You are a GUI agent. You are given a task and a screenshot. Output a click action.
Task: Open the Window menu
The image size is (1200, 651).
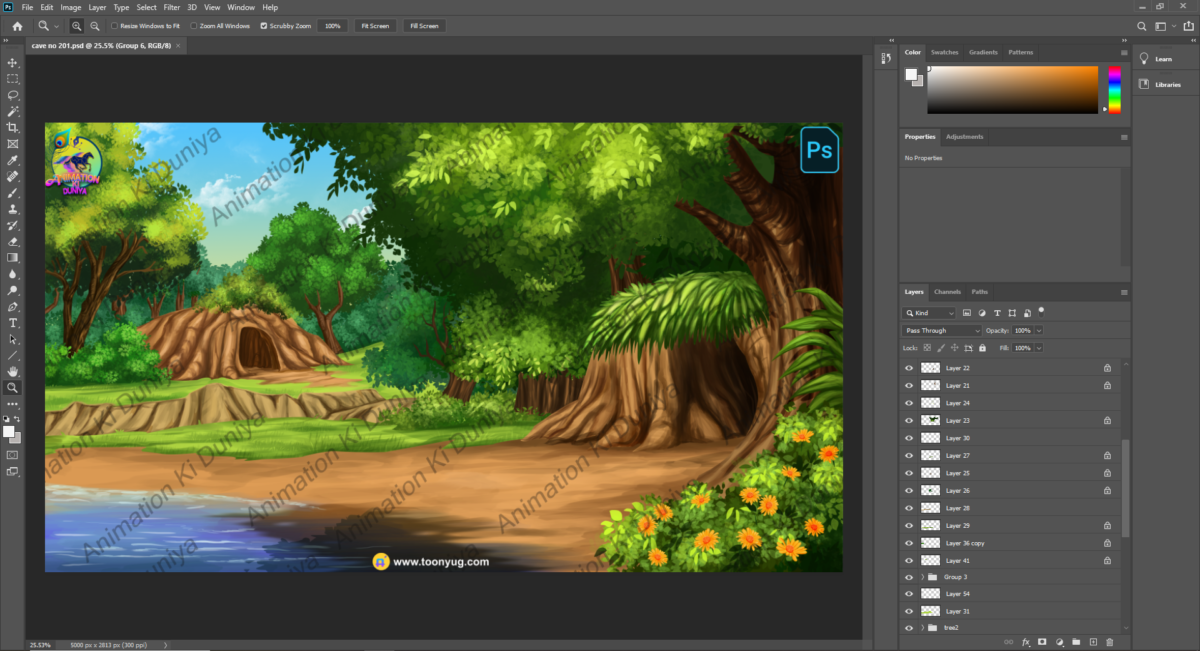tap(241, 7)
